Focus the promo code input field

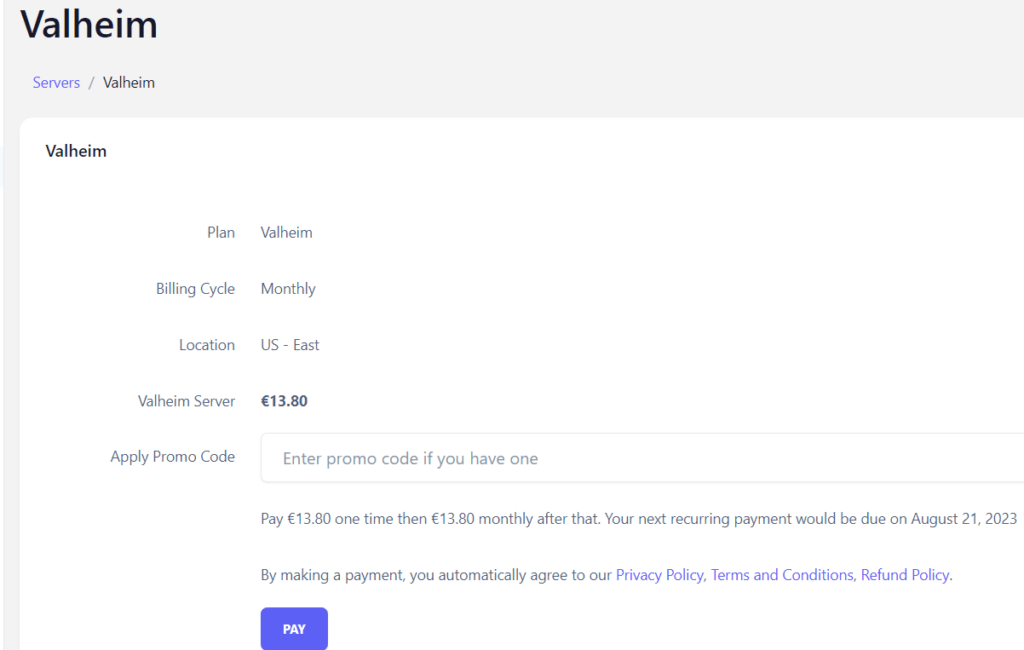click(640, 459)
